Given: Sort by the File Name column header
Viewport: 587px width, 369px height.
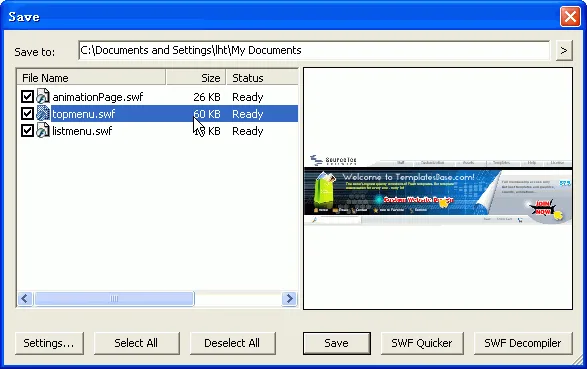Looking at the screenshot, I should point(91,77).
